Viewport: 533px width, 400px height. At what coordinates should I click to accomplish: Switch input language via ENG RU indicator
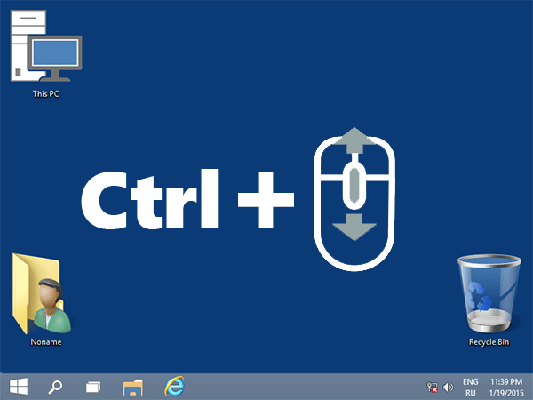point(470,387)
